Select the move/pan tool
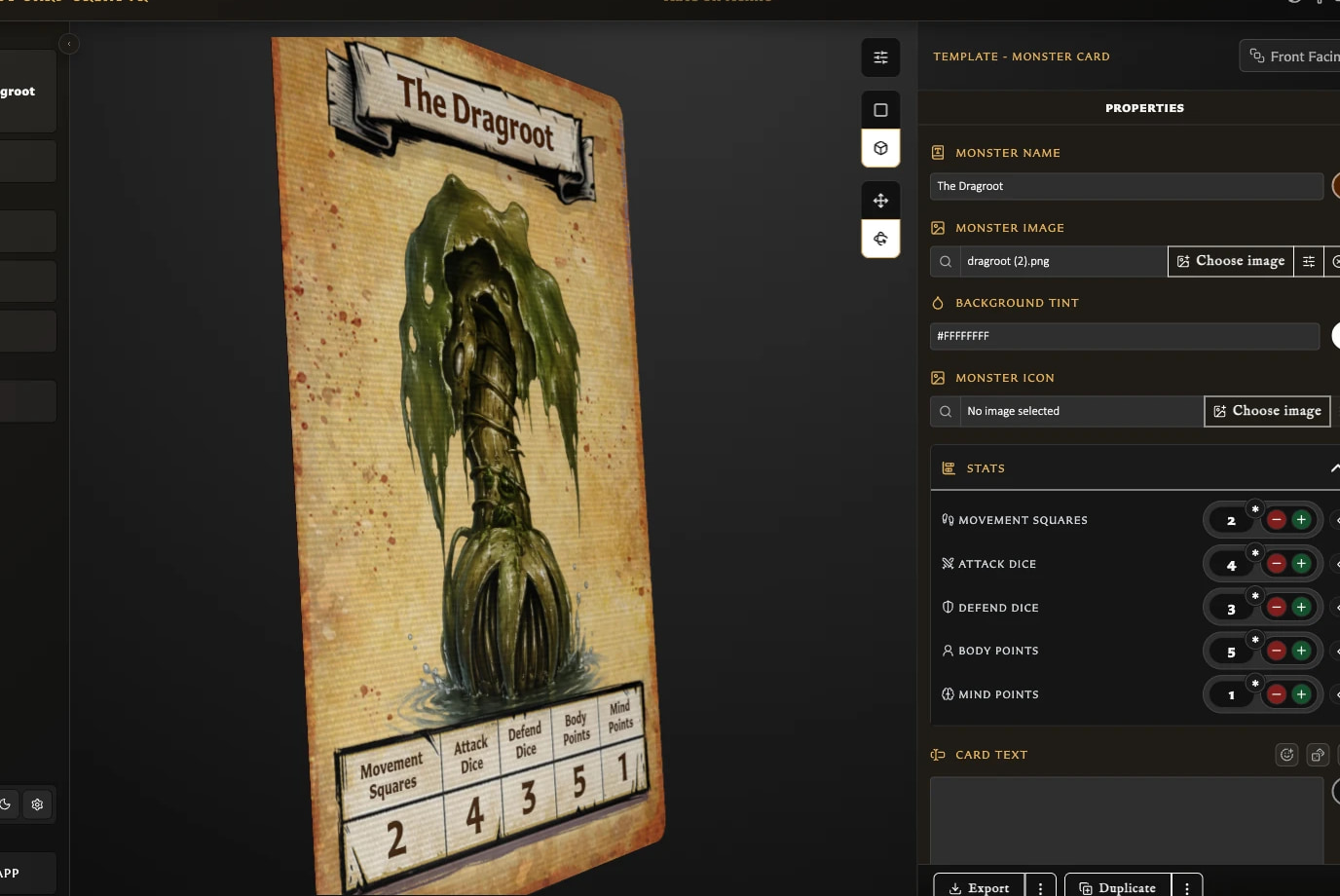Image resolution: width=1340 pixels, height=896 pixels. [x=880, y=201]
